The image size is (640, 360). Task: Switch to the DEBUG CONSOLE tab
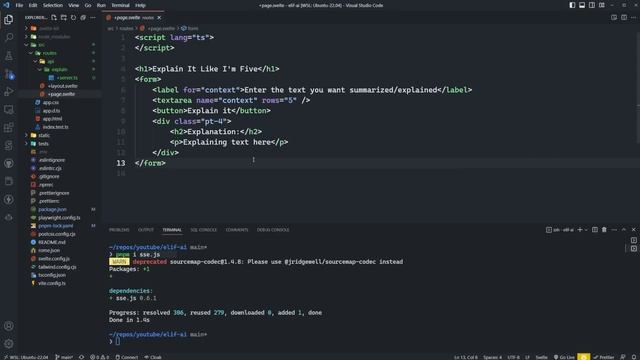273,230
